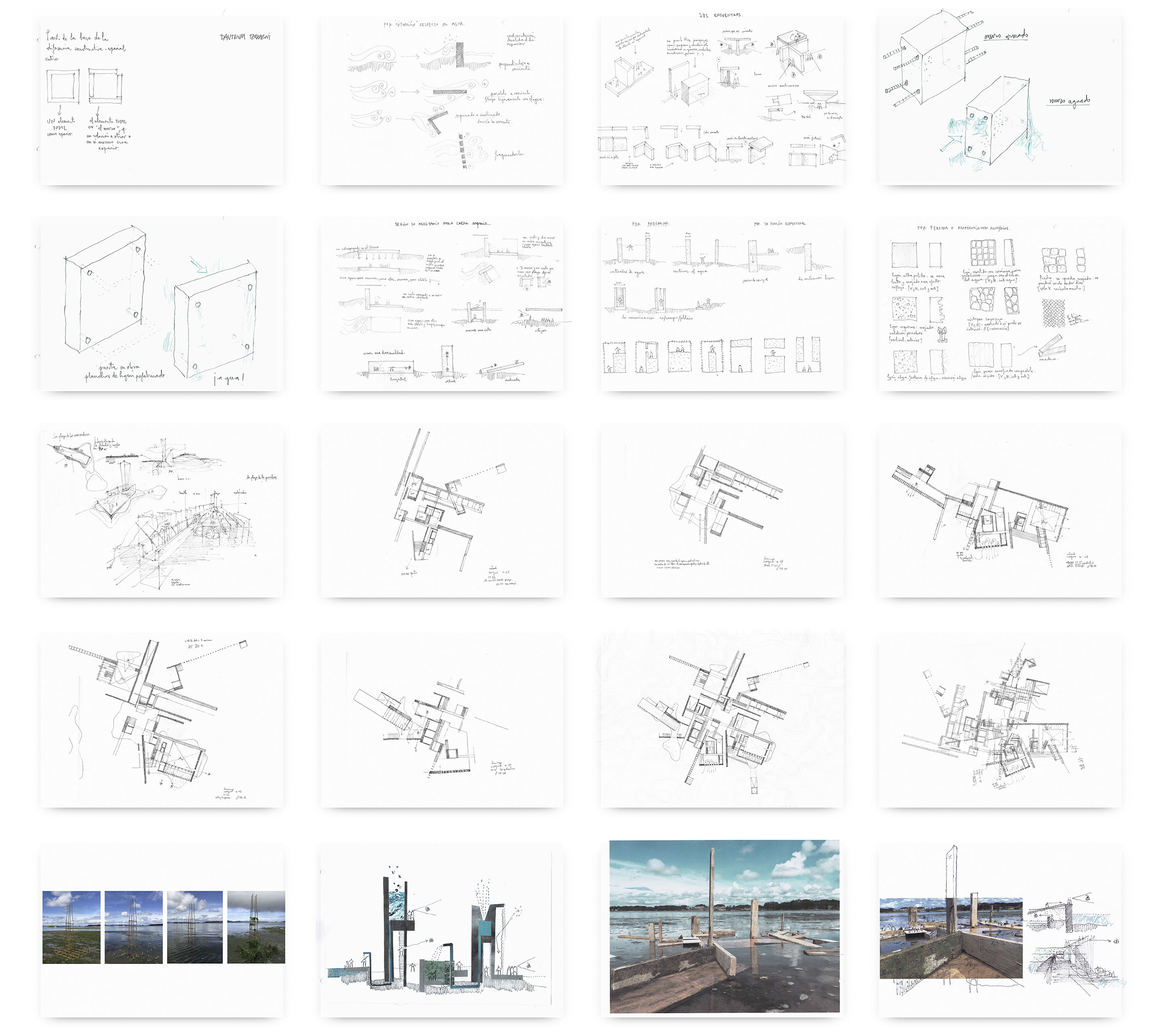Open the 'Por textura' texture swatches sheet
The image size is (1163, 1036).
[999, 305]
